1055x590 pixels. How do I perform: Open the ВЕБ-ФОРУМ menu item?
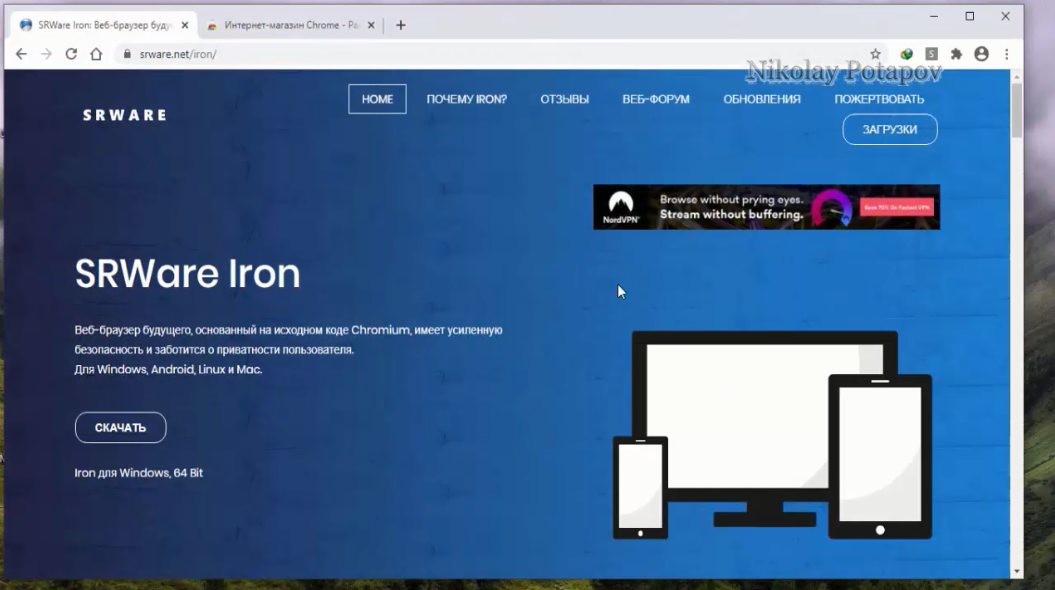(656, 99)
